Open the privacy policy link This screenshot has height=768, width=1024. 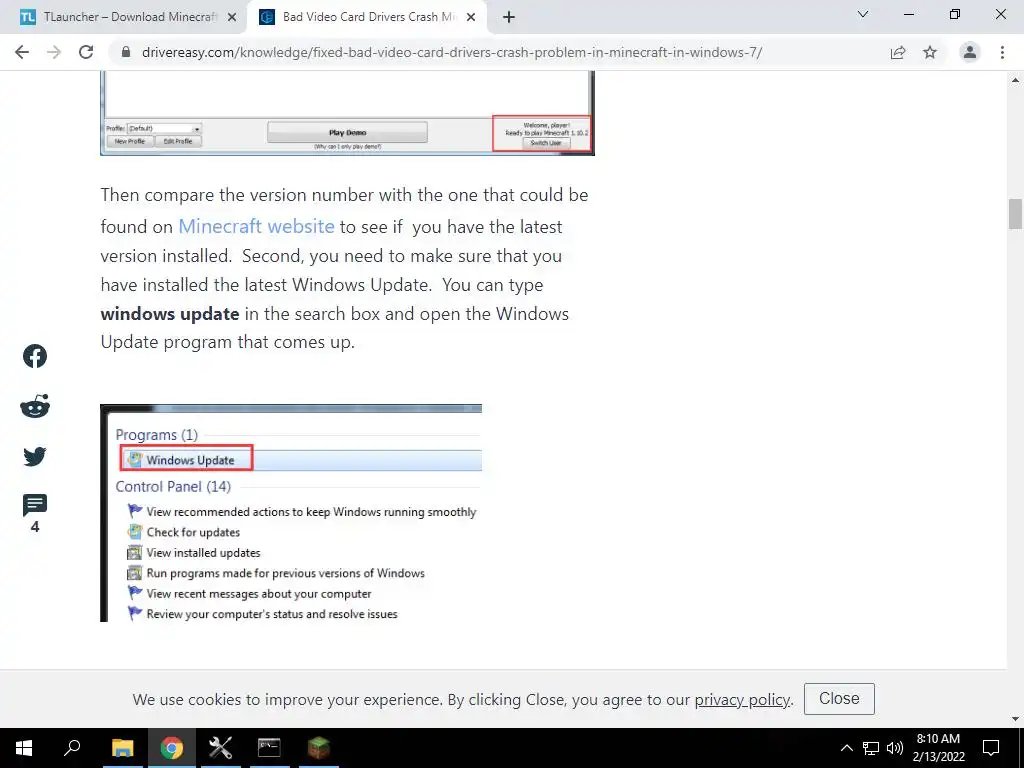click(742, 699)
